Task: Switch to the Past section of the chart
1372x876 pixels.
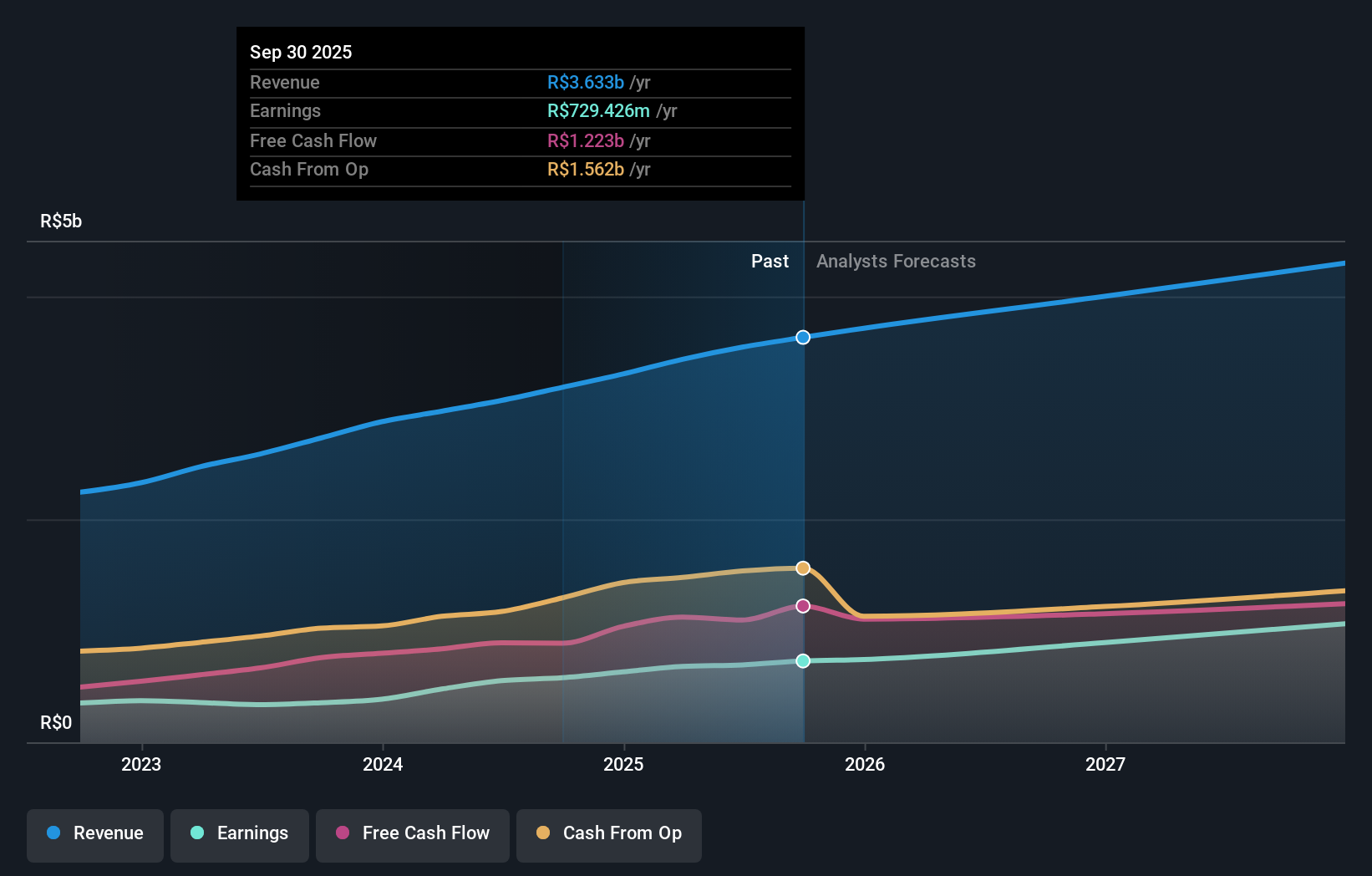Action: coord(770,261)
